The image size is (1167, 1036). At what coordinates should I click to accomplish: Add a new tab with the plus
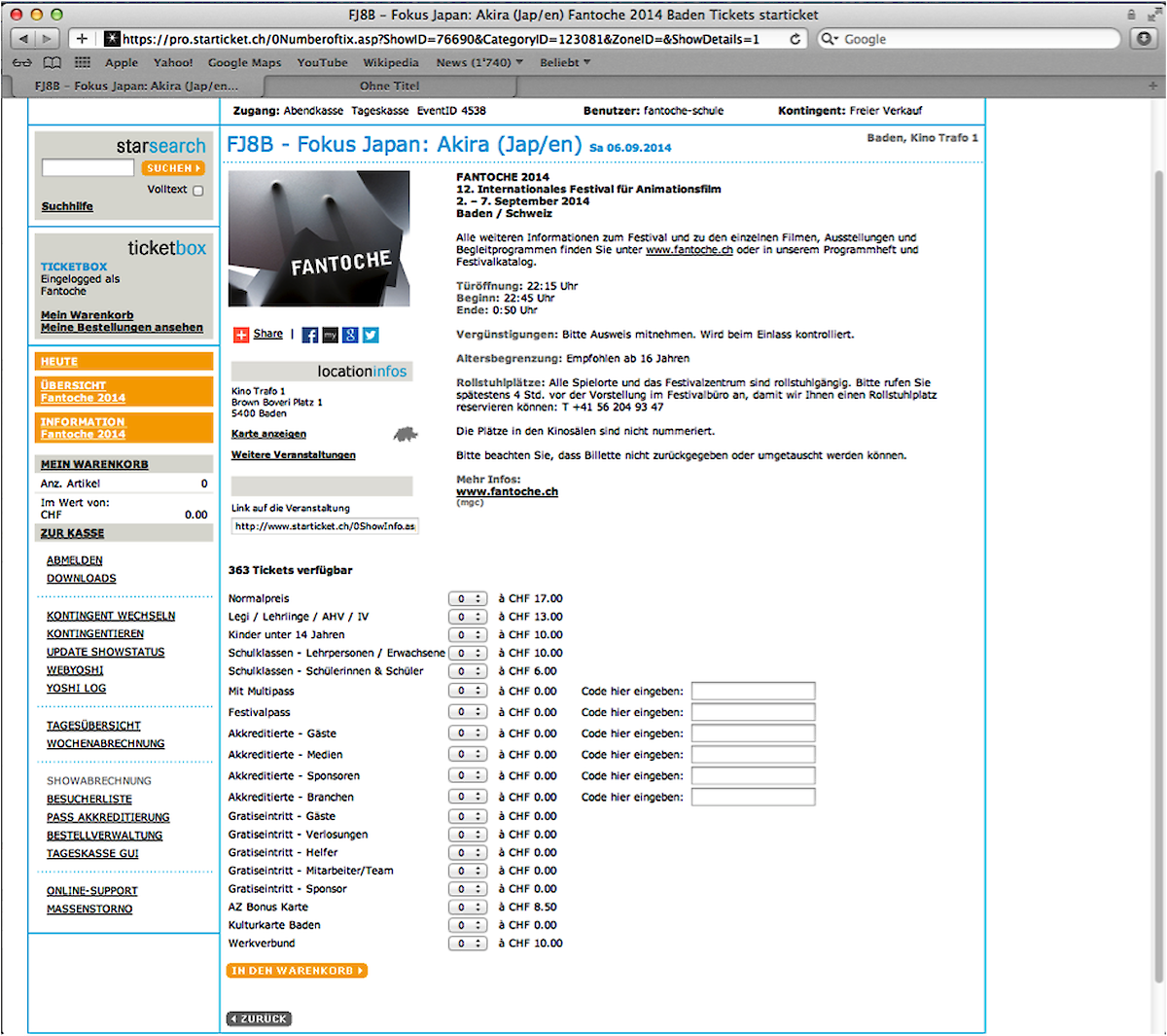coord(1152,86)
